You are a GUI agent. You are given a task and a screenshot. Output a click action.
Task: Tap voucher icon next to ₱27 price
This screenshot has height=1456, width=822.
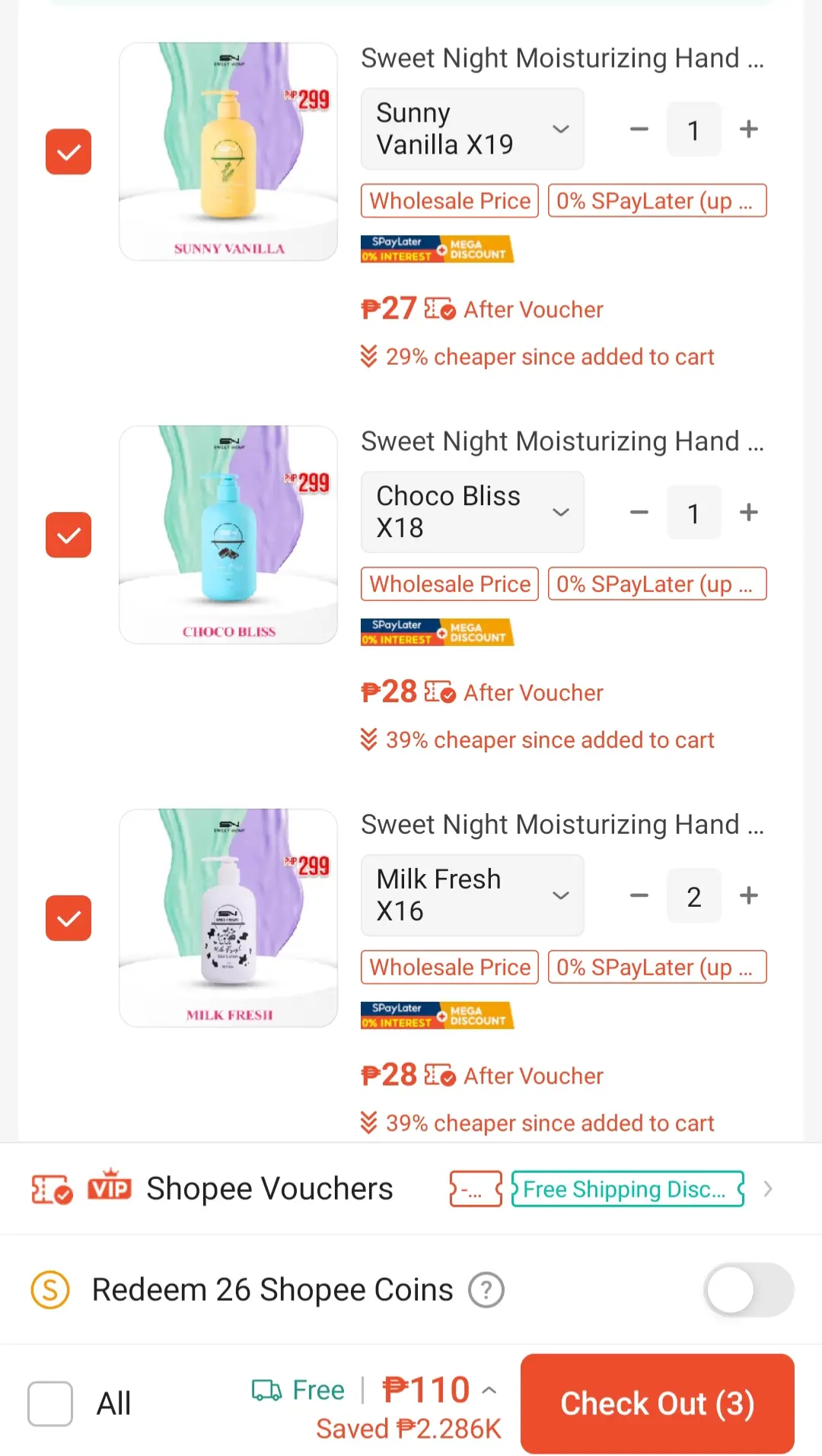[x=439, y=309]
